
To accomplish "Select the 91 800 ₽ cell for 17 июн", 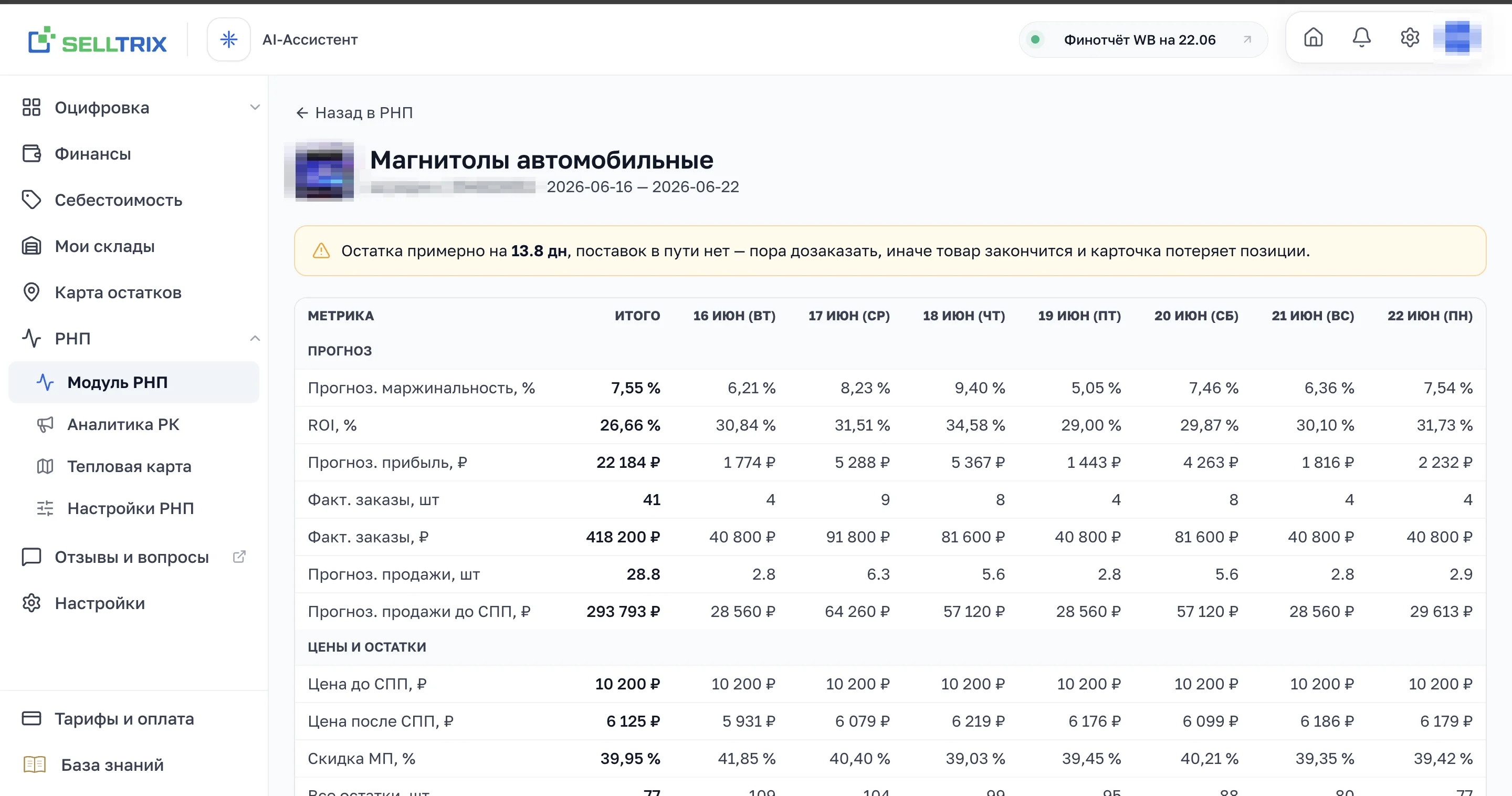I will [x=857, y=537].
